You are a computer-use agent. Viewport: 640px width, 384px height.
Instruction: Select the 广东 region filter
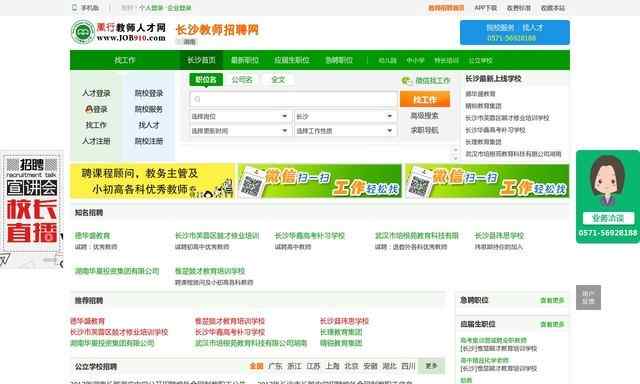(275, 366)
